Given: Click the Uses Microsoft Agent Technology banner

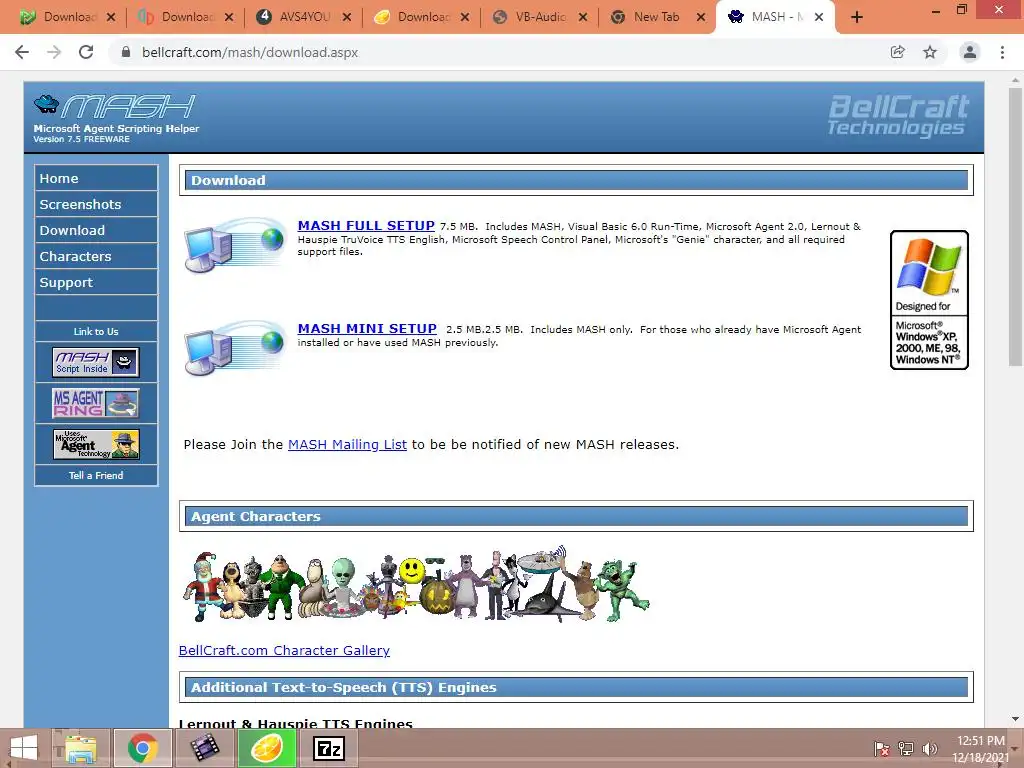Looking at the screenshot, I should tap(96, 444).
